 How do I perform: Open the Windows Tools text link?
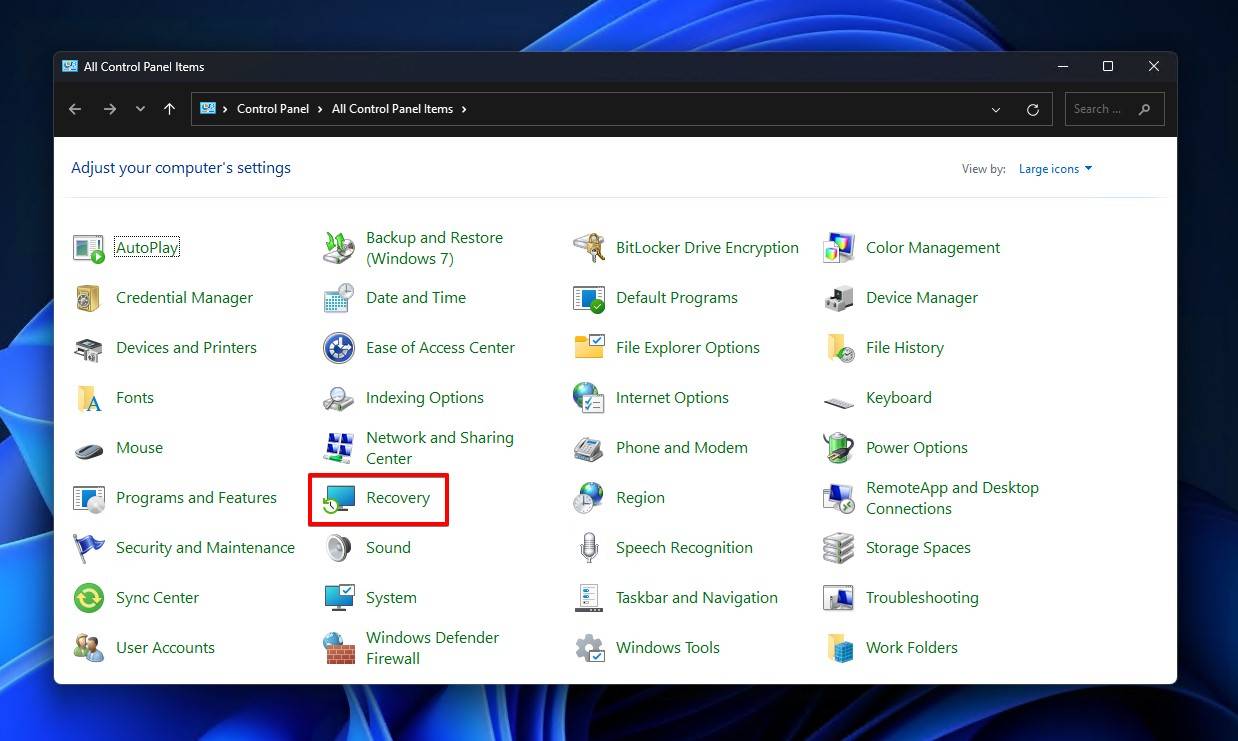668,648
